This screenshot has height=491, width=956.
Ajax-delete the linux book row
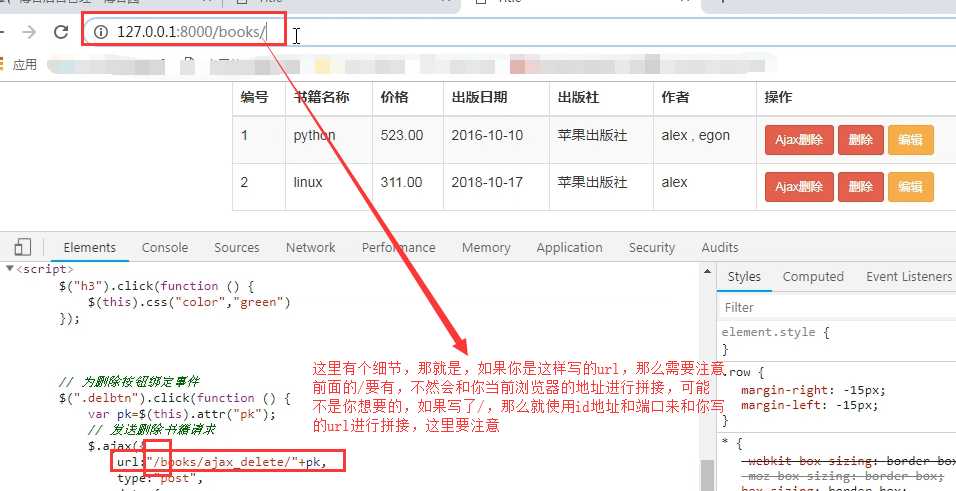pos(799,187)
